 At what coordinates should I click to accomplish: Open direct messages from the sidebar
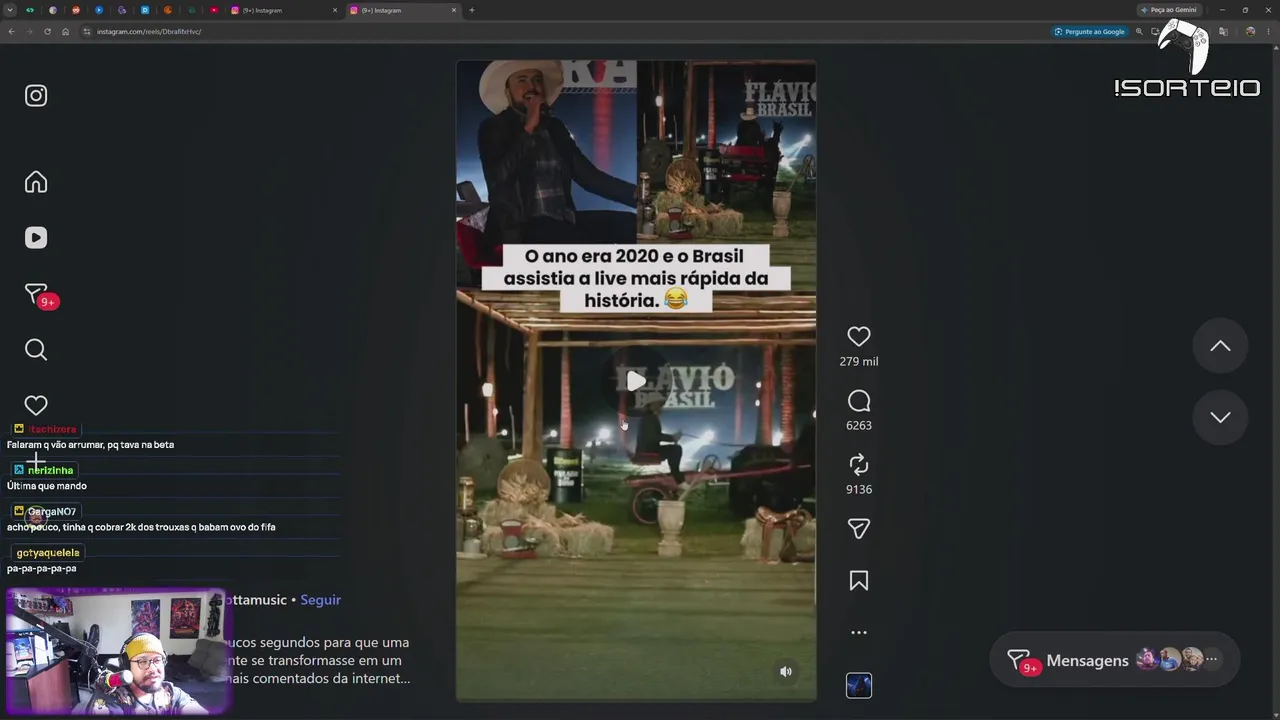pyautogui.click(x=38, y=295)
